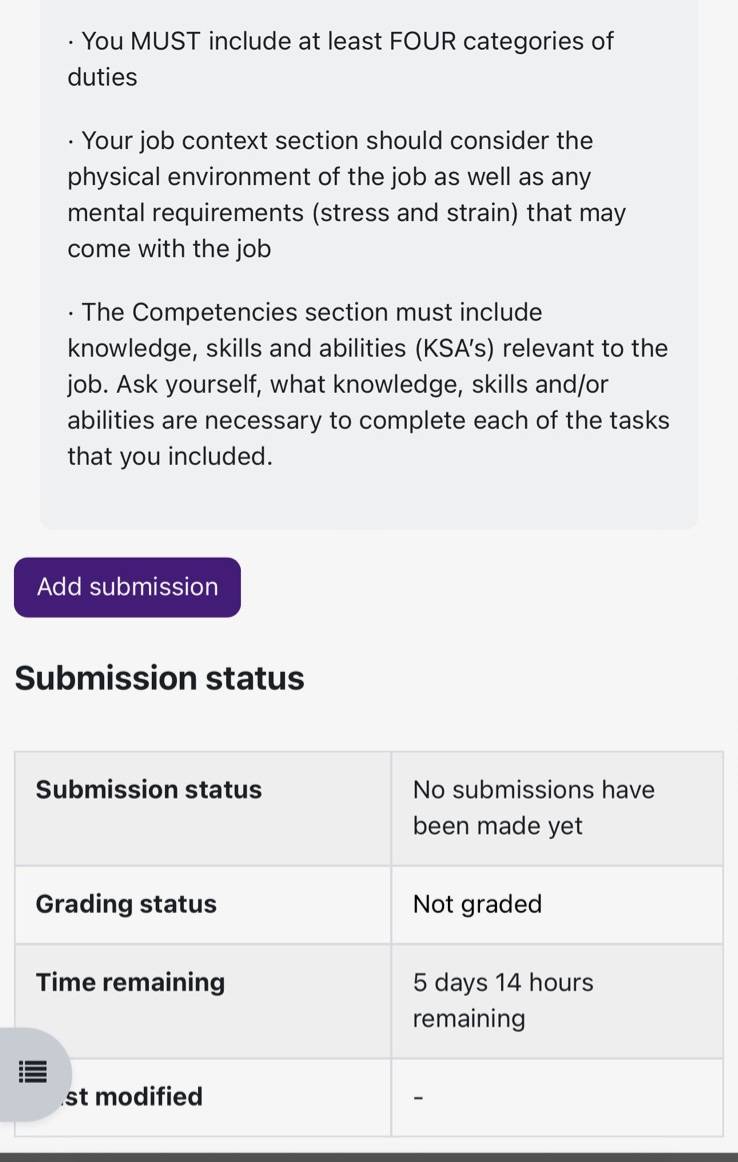Click the FOUR categories of duties bullet

(340, 59)
